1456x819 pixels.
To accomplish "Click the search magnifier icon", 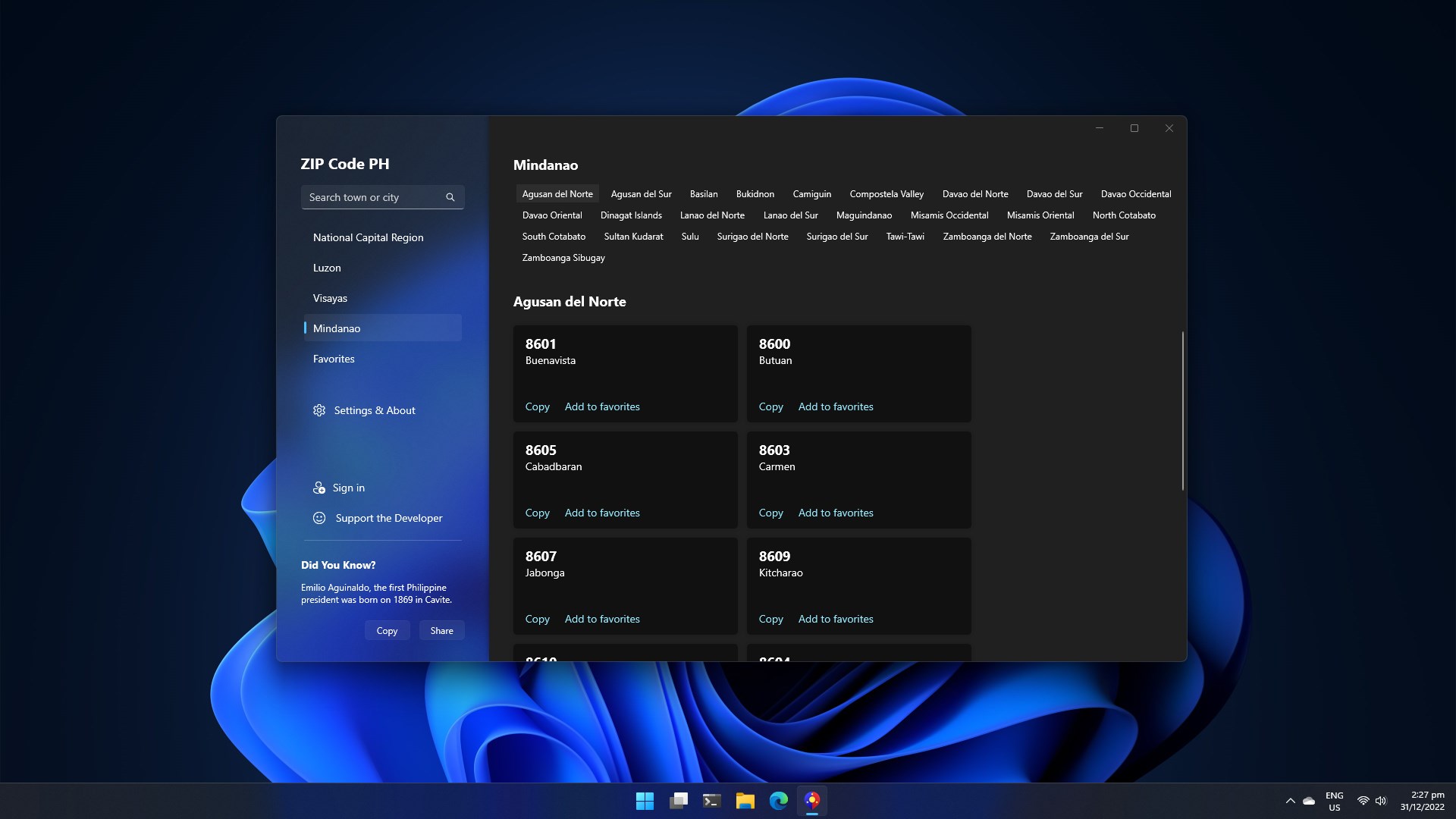I will point(450,197).
